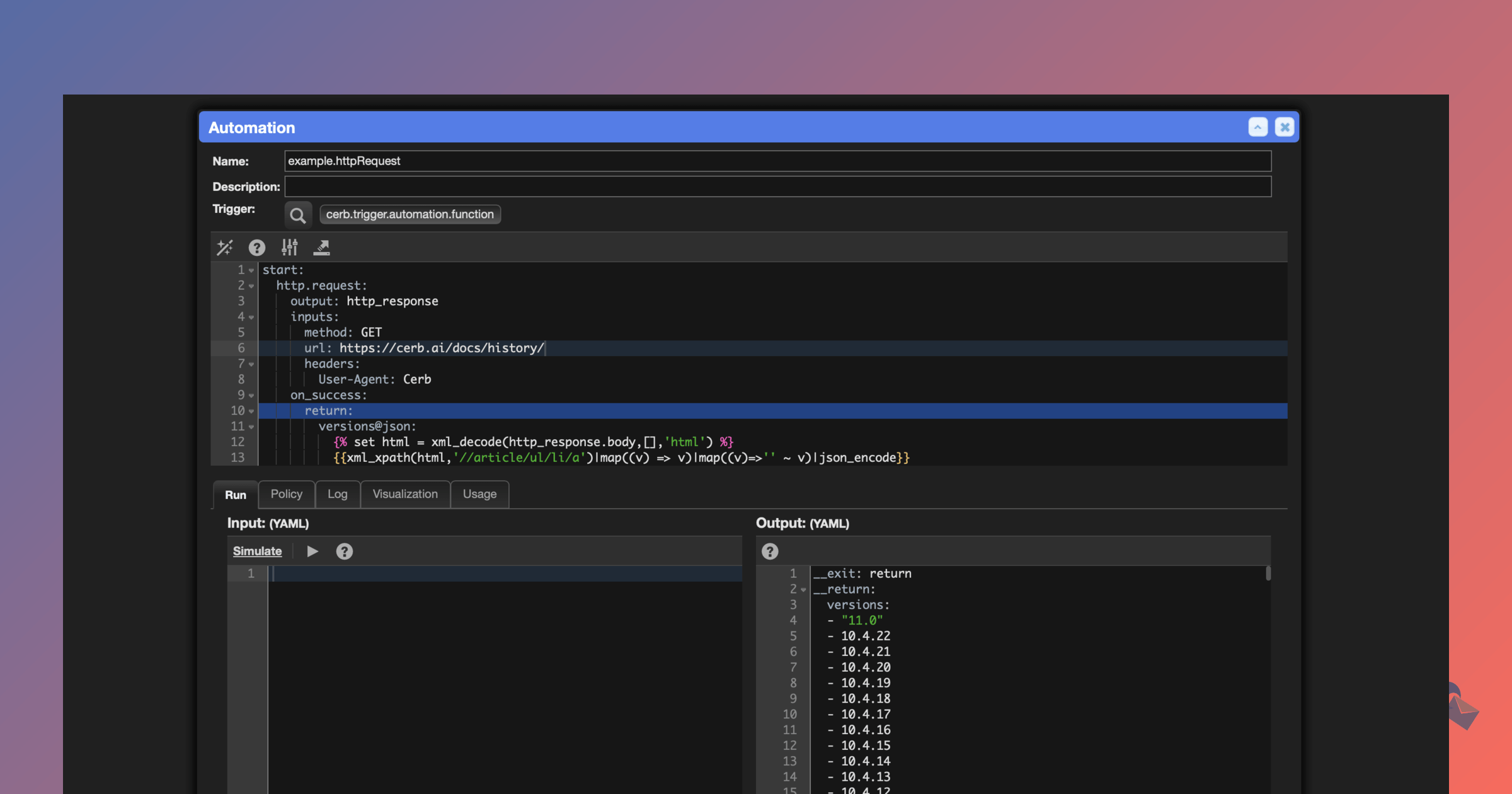This screenshot has width=1512, height=794.
Task: Focus the Name field with example.httpRequest
Action: (777, 161)
